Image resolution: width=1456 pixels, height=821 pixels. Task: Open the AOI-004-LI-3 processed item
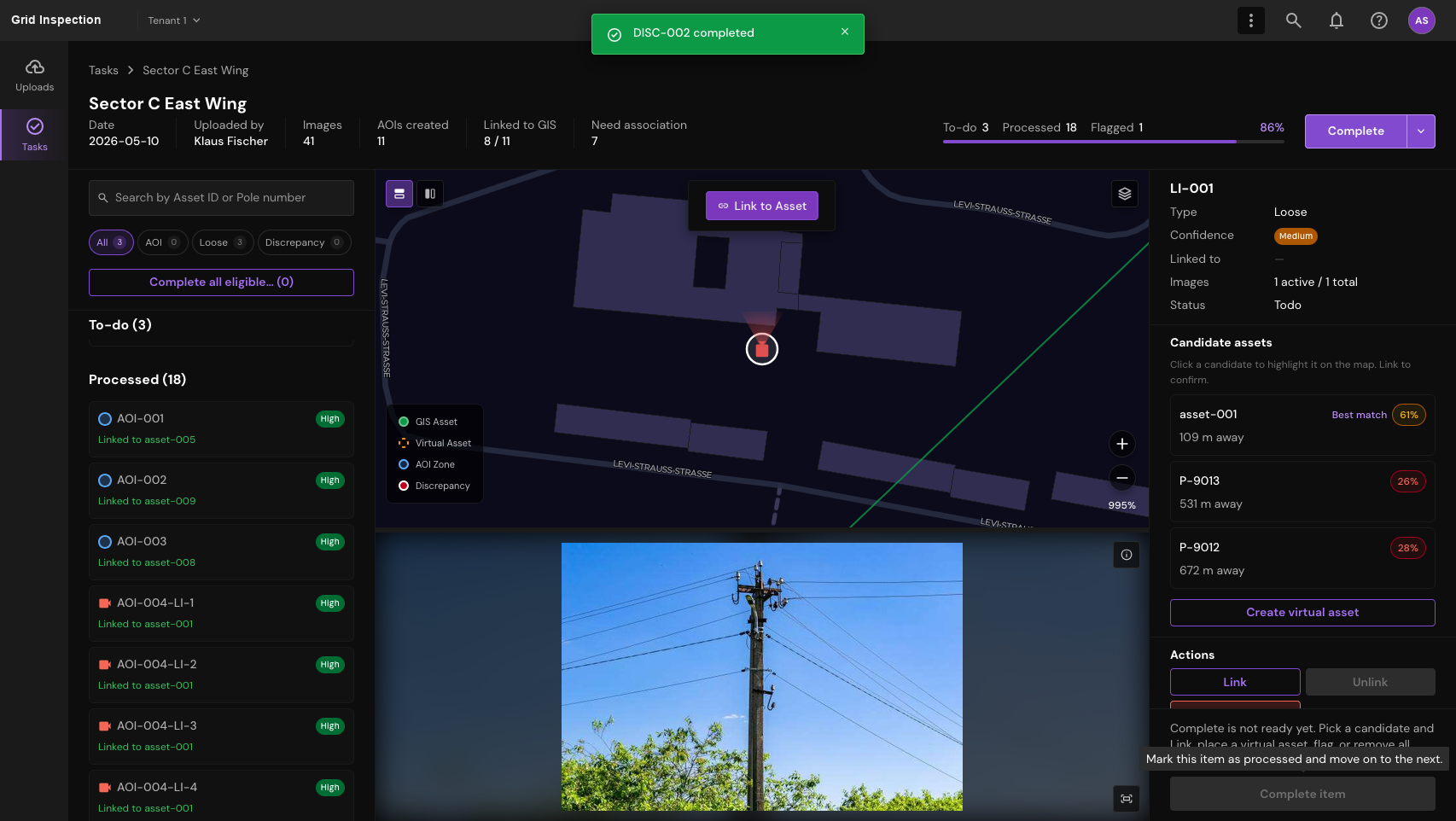pyautogui.click(x=221, y=737)
